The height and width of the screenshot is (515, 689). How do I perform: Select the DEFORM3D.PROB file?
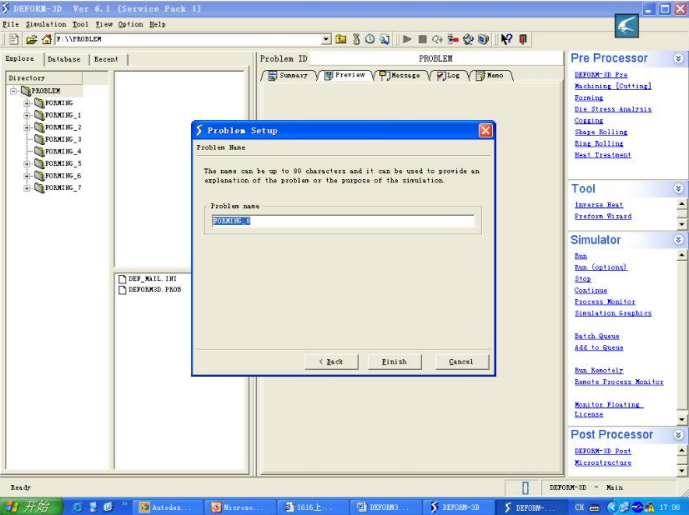point(150,290)
